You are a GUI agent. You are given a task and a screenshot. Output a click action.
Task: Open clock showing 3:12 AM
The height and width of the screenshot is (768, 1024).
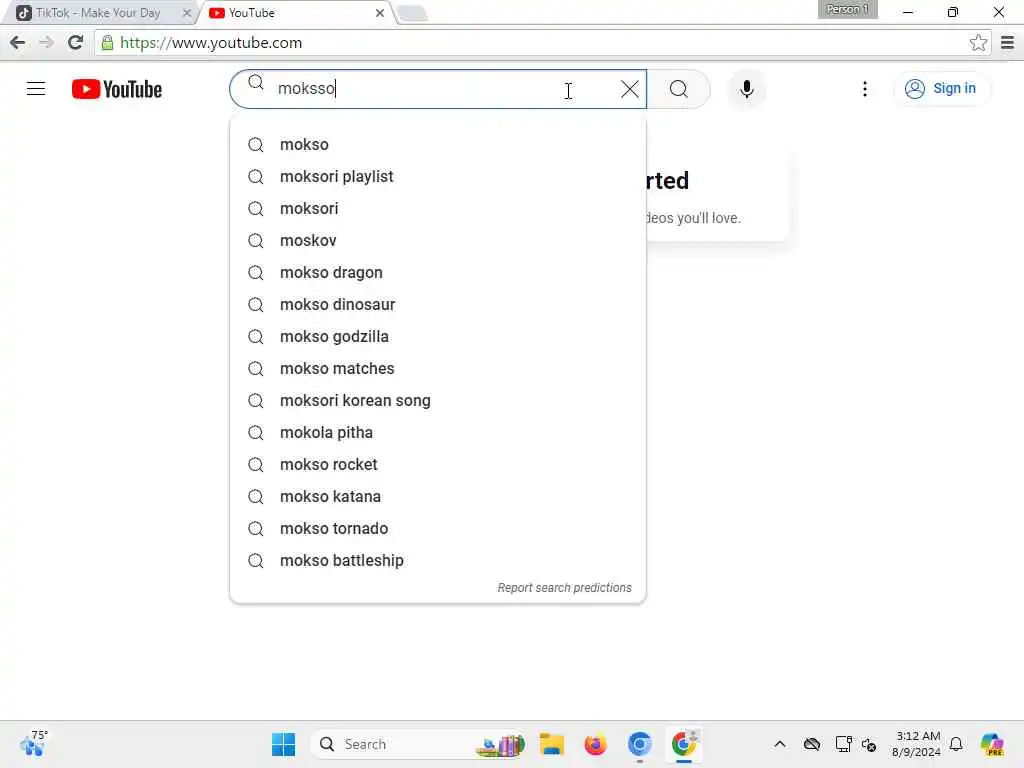pyautogui.click(x=916, y=744)
